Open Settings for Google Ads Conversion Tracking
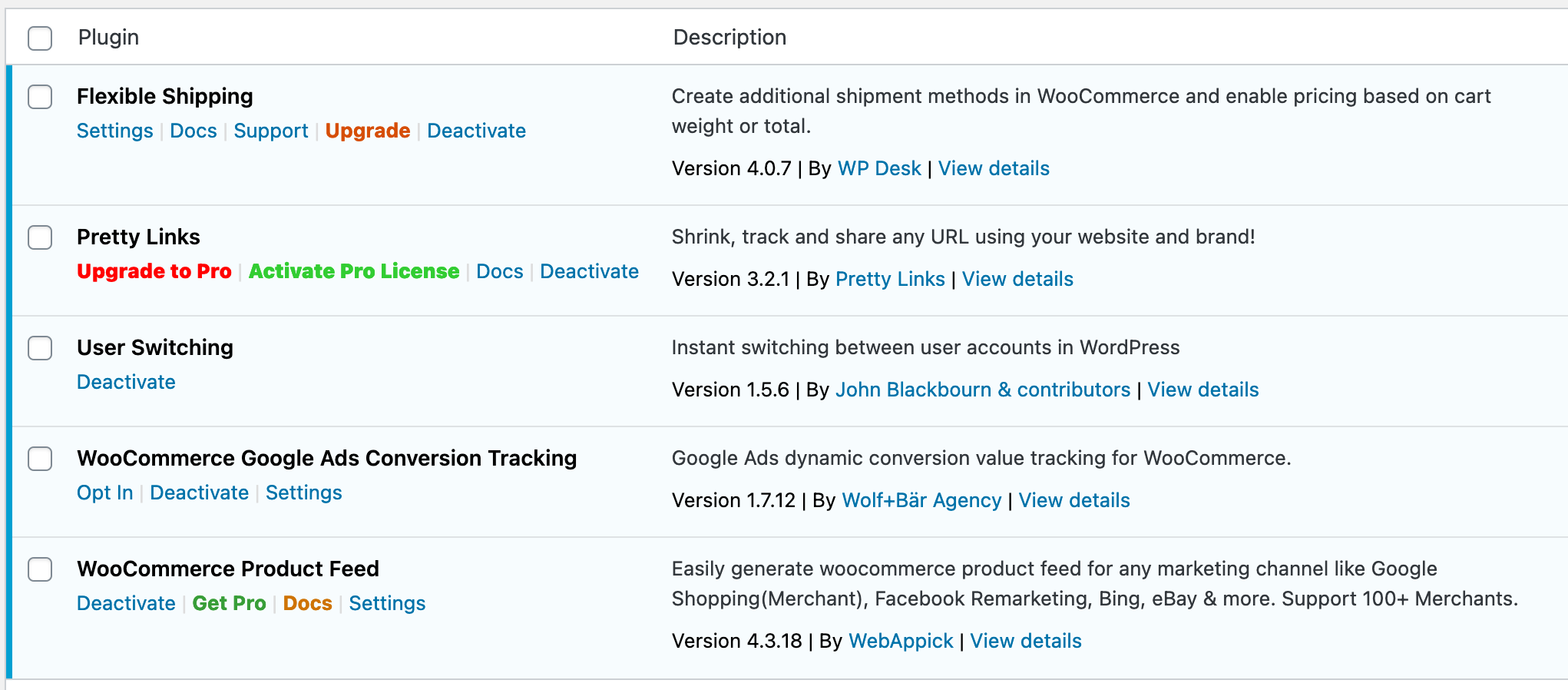 (304, 493)
